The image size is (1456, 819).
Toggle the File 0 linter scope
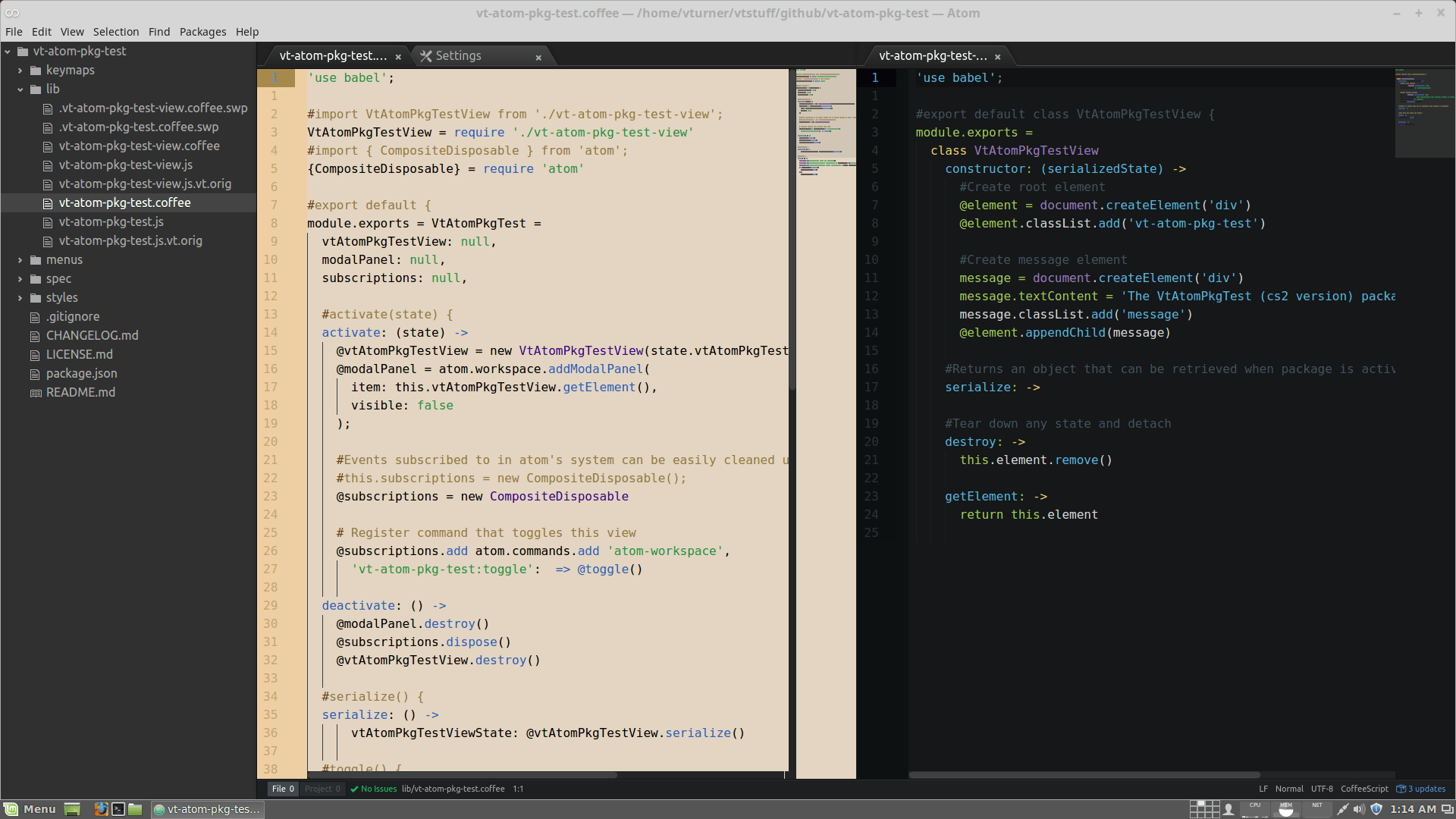(x=283, y=789)
